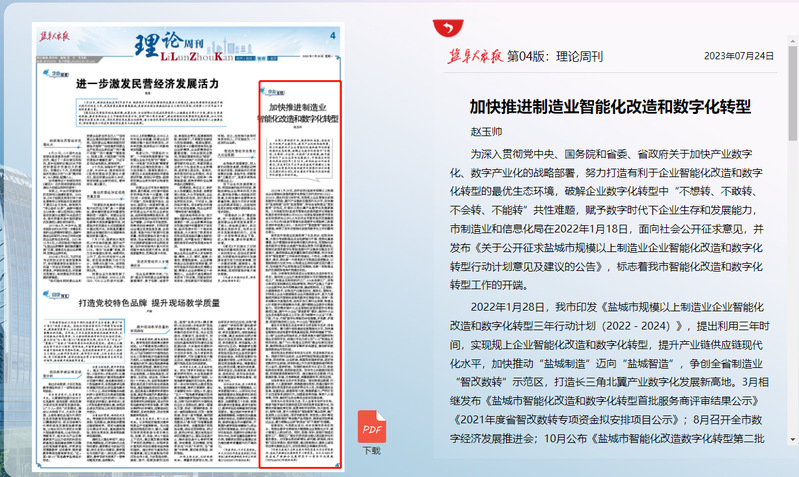Click the page number 4 on newspaper

(332, 37)
